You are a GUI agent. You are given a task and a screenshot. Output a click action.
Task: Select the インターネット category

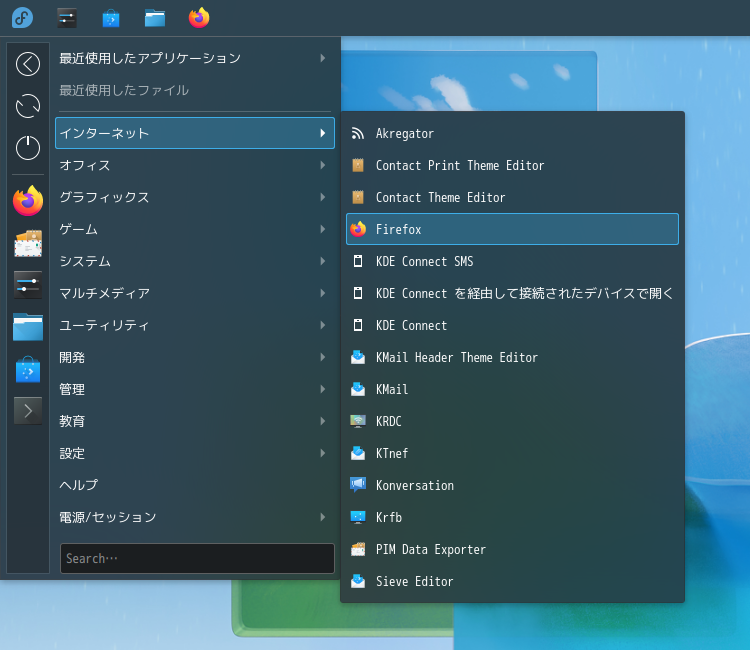pyautogui.click(x=195, y=133)
